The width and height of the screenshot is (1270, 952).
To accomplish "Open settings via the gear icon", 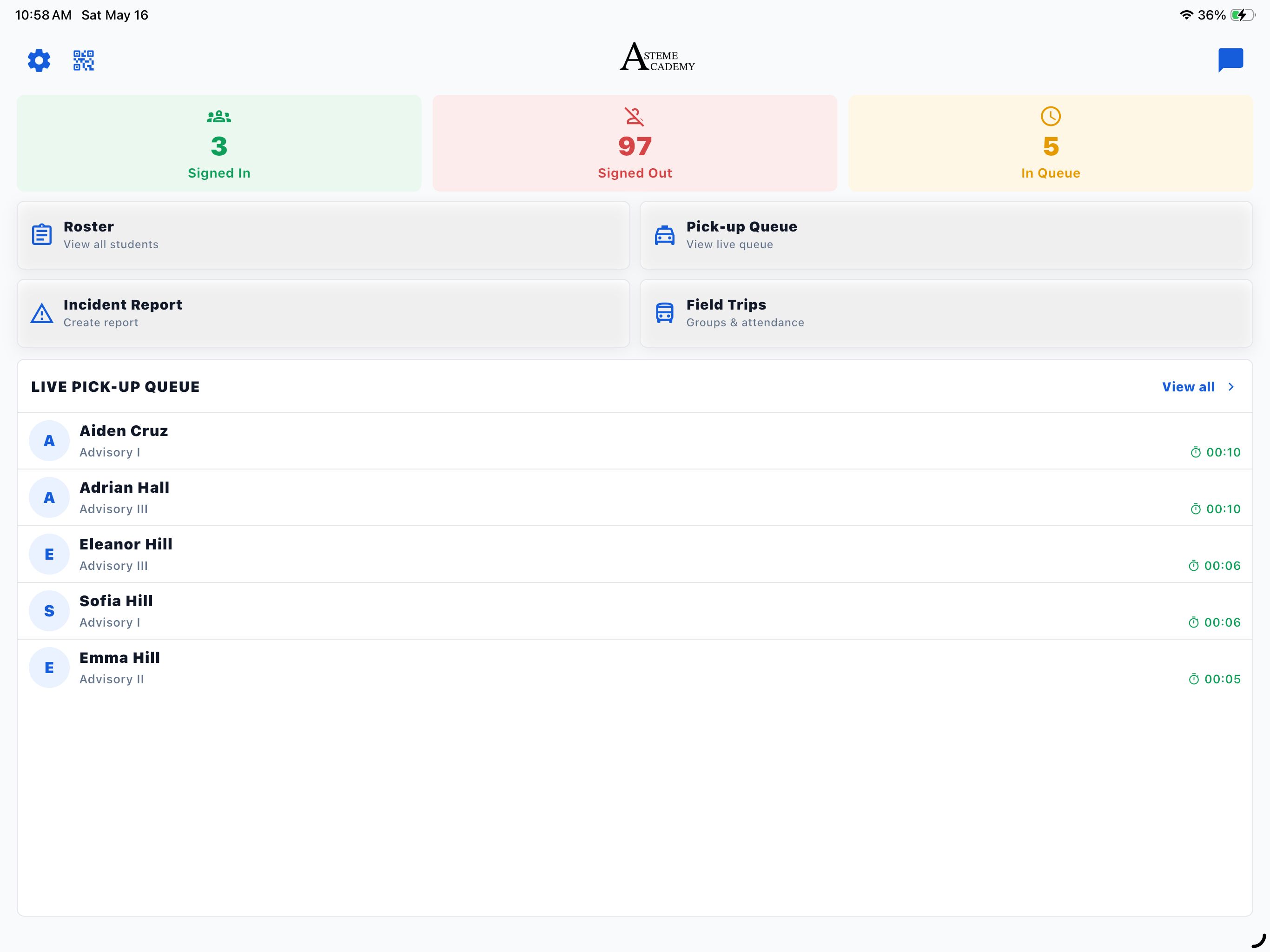I will coord(39,60).
